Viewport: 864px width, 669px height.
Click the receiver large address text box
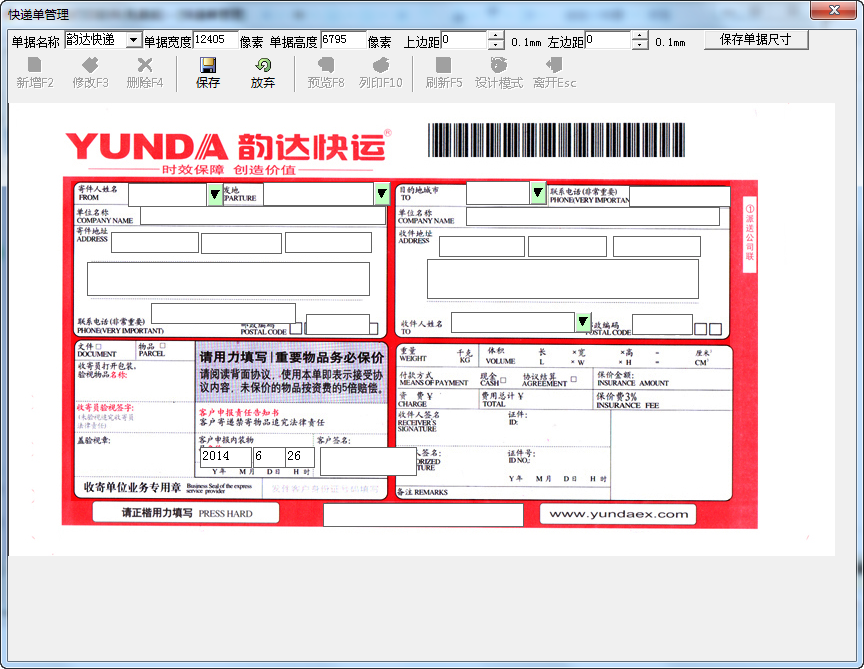563,279
